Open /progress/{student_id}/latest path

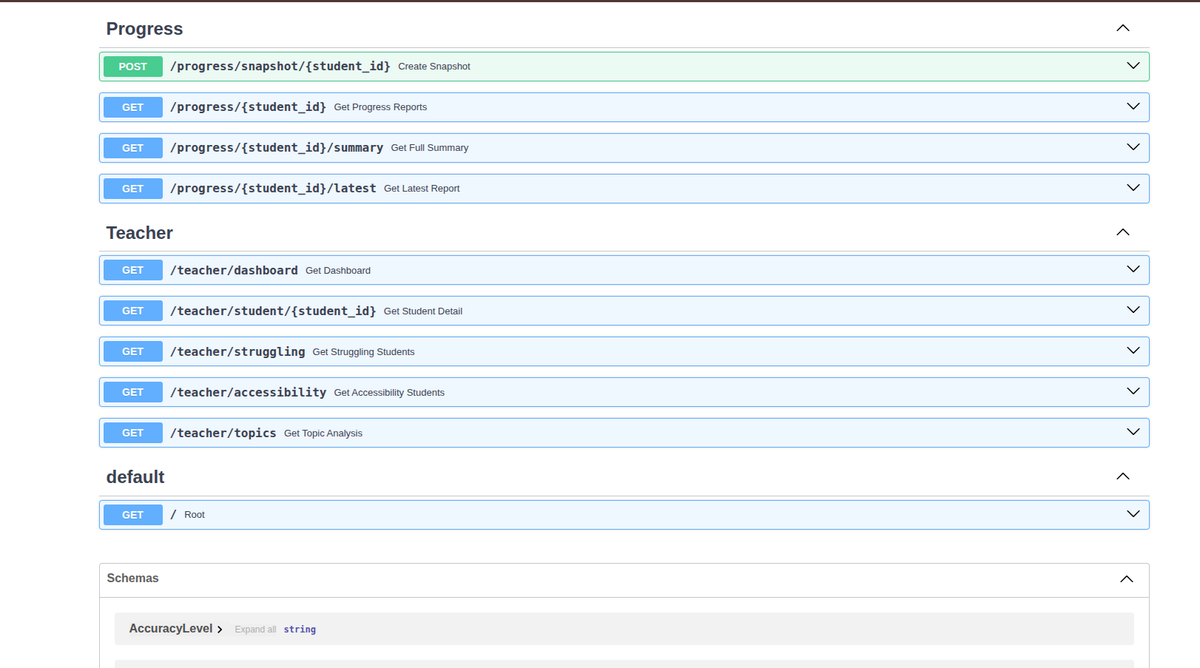click(273, 188)
